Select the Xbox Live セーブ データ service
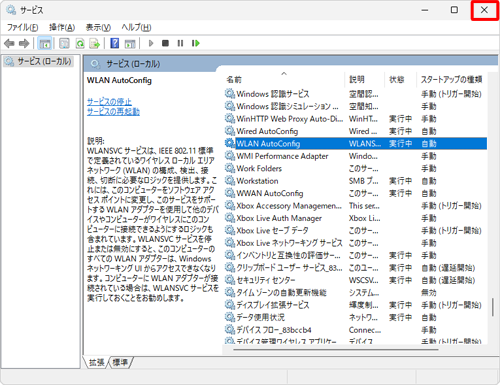Image resolution: width=500 pixels, height=385 pixels. [x=272, y=230]
